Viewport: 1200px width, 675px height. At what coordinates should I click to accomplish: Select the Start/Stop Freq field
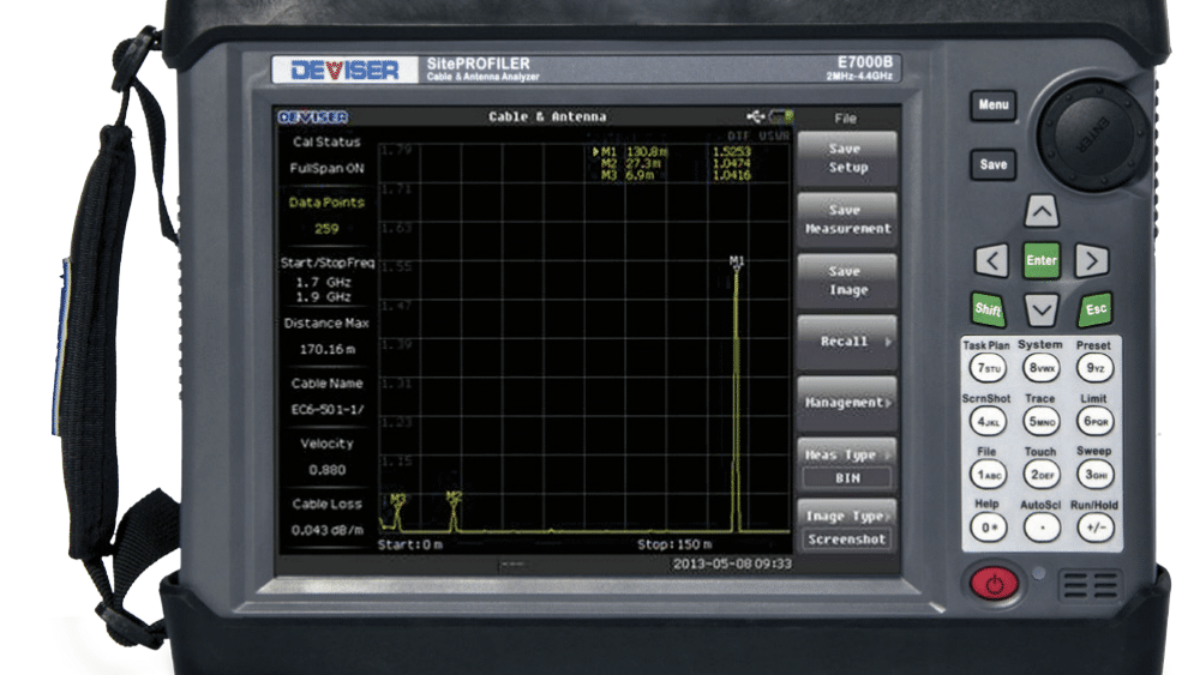327,277
